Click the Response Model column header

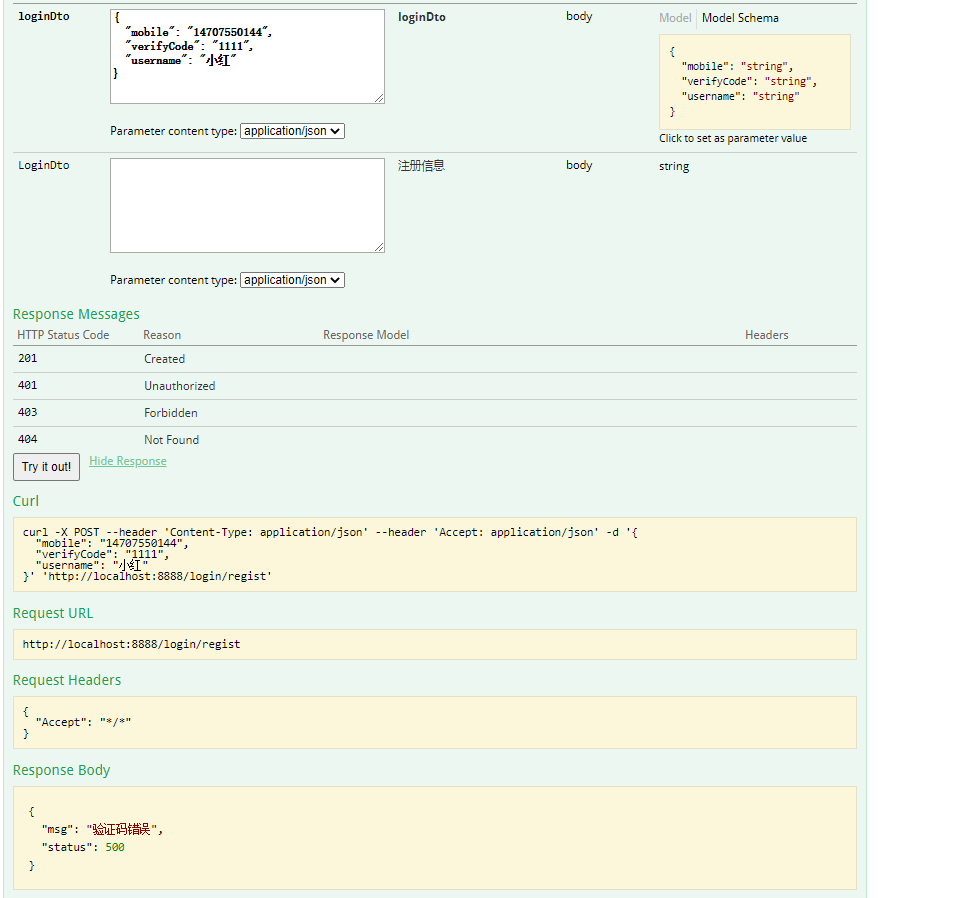(366, 335)
